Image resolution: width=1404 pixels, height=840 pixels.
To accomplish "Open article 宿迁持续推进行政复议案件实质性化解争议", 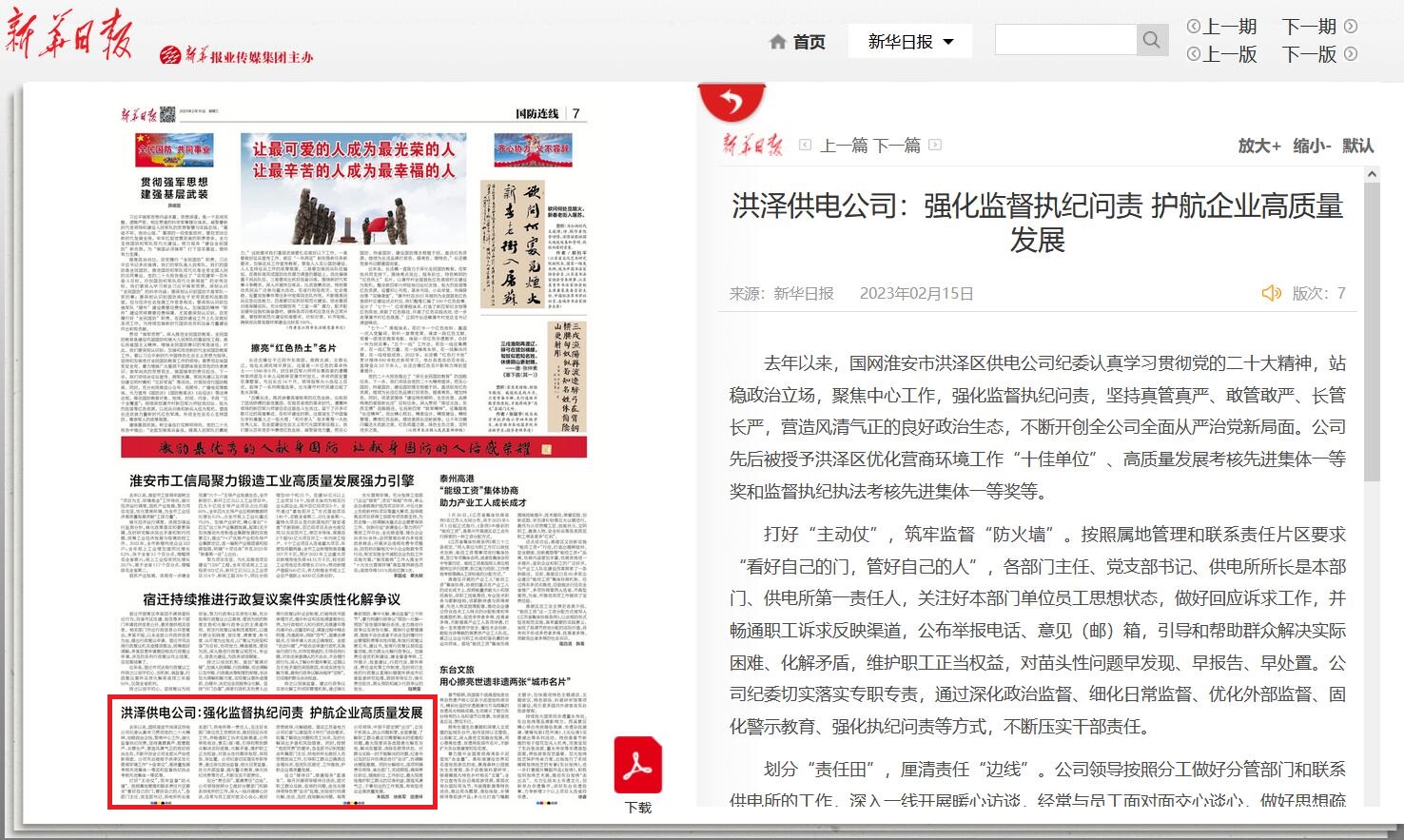I will [271, 599].
